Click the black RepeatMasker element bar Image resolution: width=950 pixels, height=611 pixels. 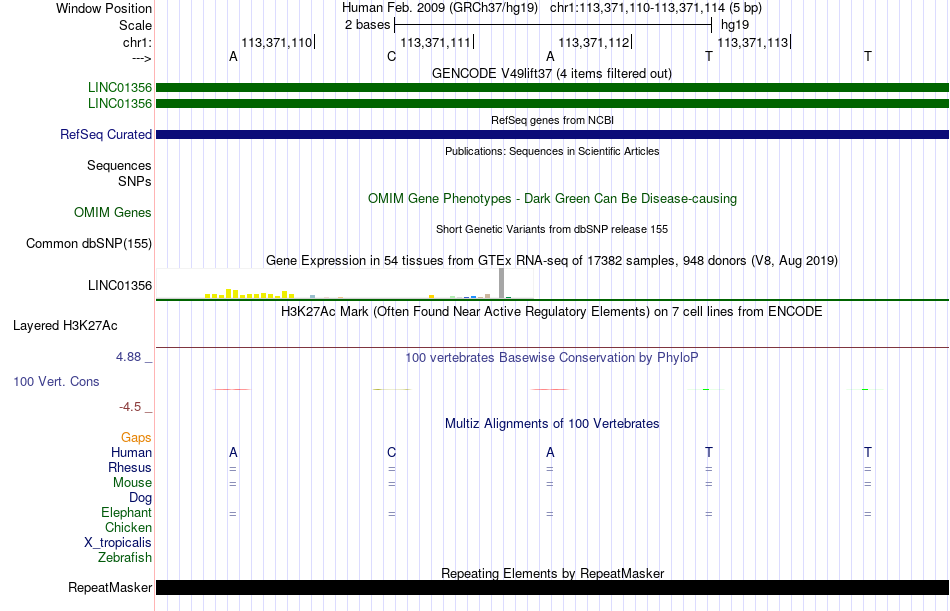click(552, 587)
